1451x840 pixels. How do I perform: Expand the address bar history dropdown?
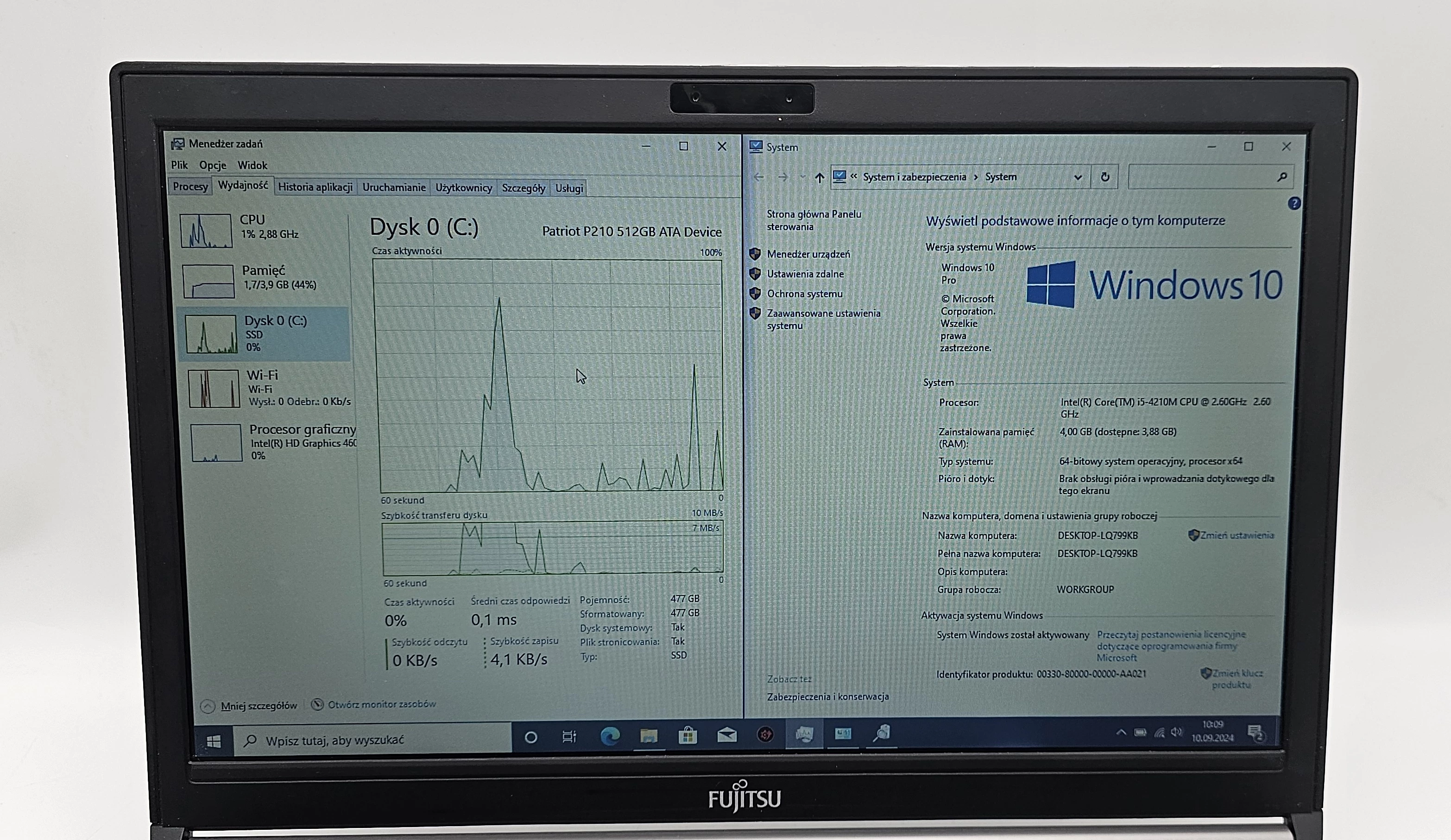pos(1078,178)
